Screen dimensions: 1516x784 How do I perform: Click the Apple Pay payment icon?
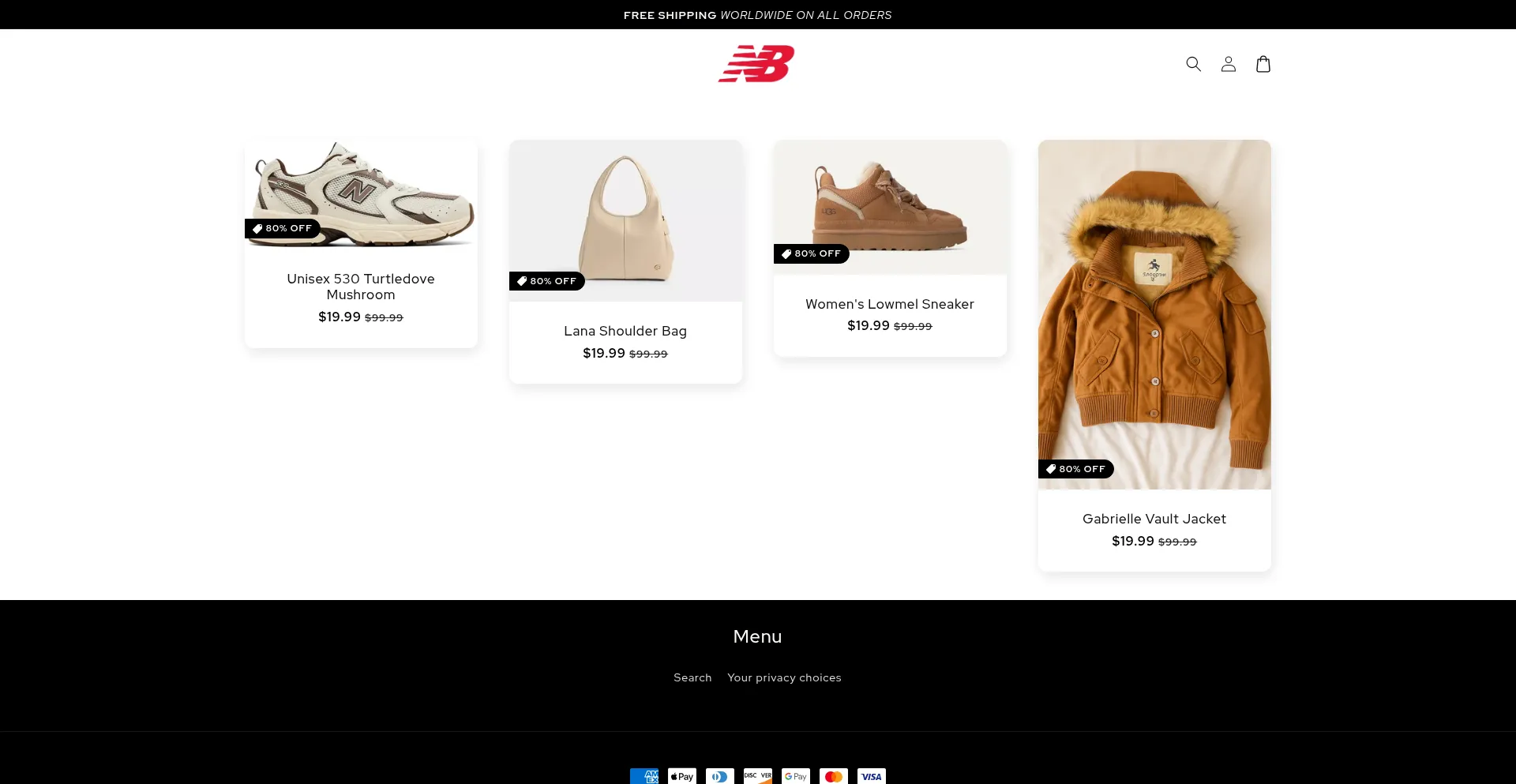[x=682, y=777]
